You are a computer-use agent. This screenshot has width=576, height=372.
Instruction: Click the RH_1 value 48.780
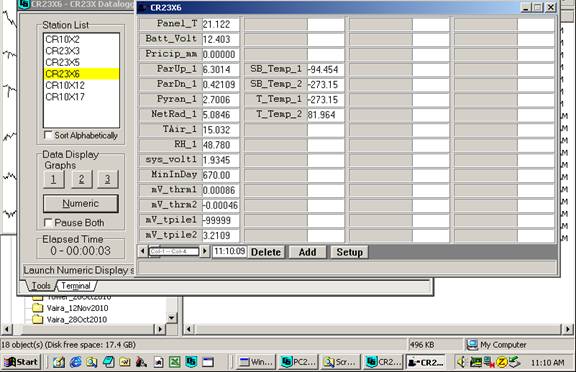click(220, 145)
